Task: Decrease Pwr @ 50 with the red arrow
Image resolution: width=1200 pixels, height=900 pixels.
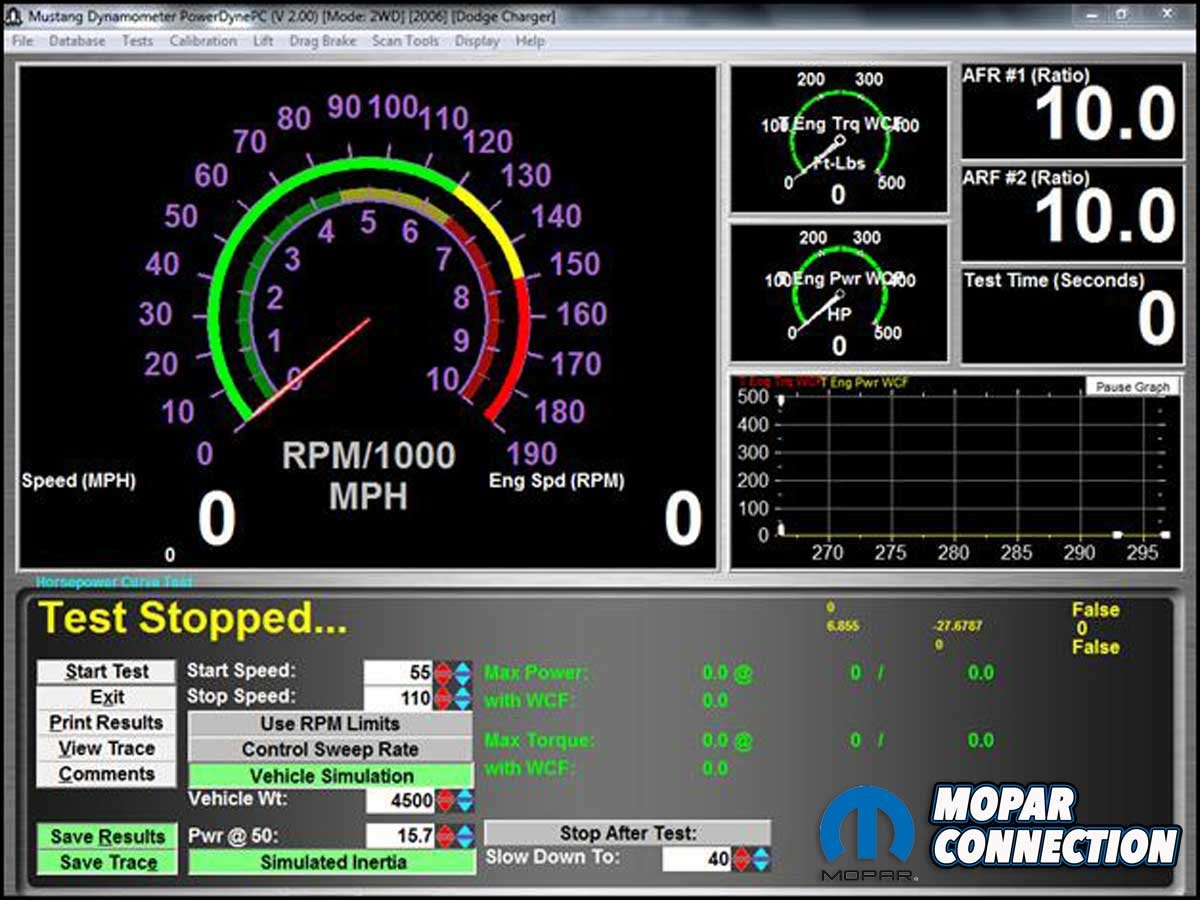Action: pos(444,836)
